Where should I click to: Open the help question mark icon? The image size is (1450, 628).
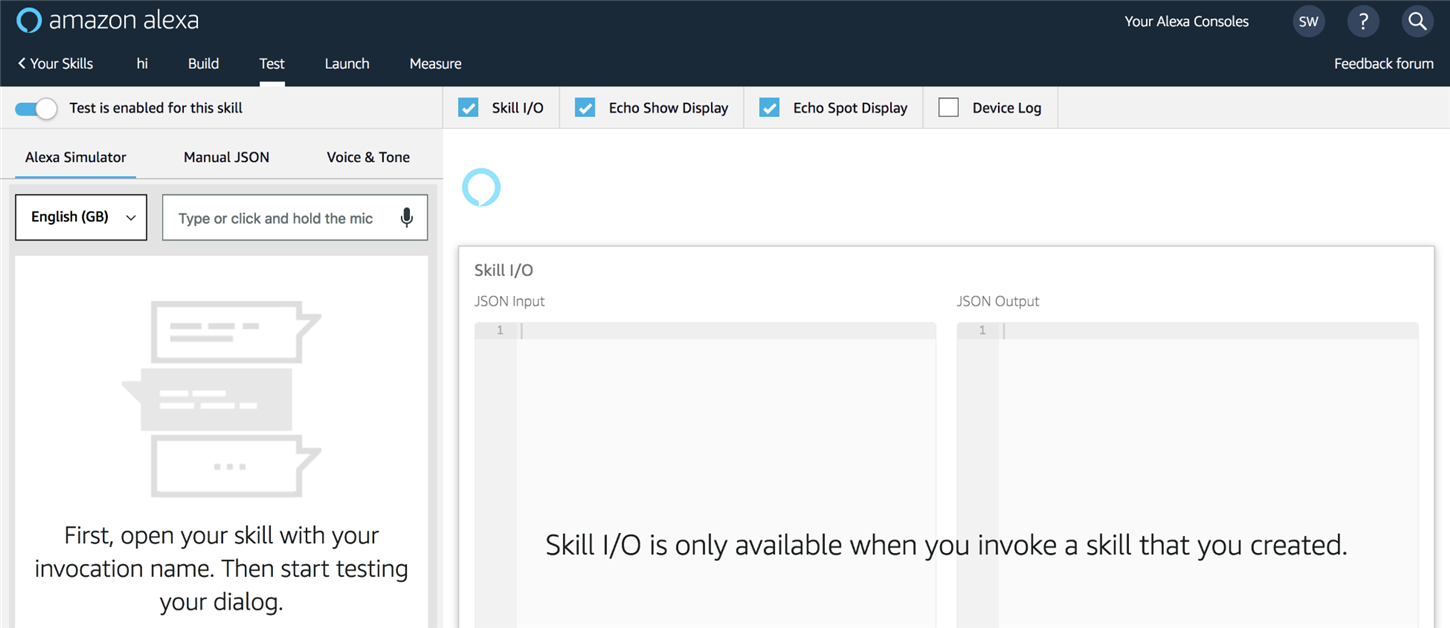coord(1362,21)
